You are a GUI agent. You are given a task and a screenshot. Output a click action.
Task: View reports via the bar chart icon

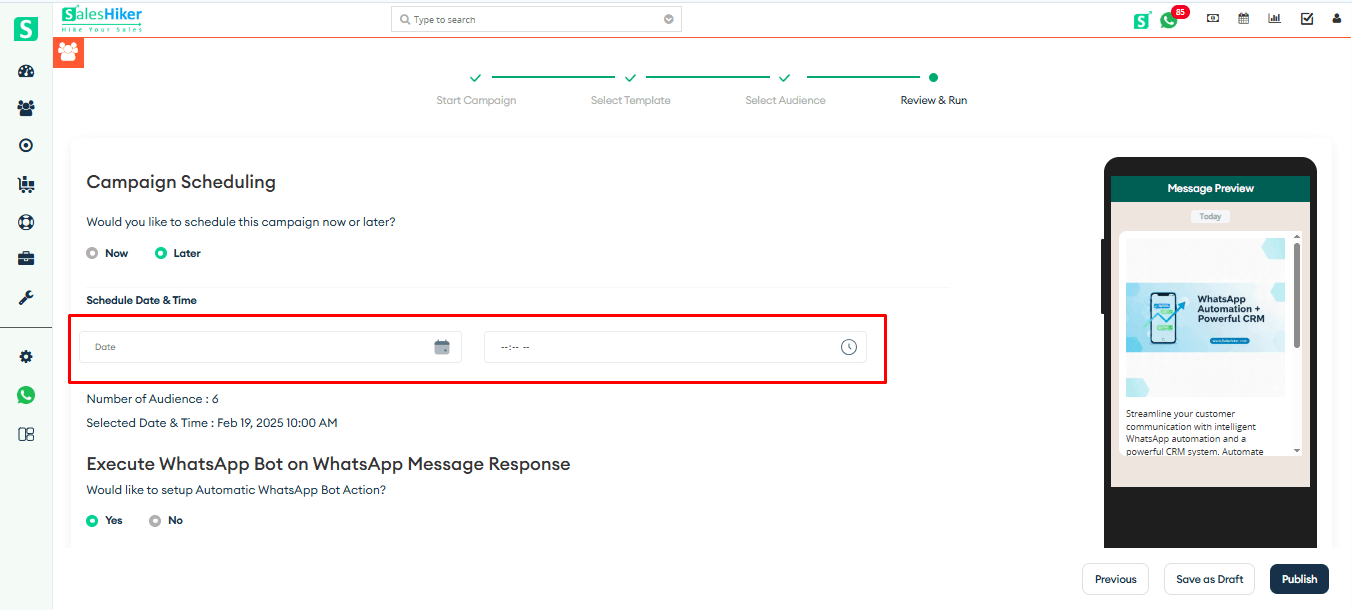pyautogui.click(x=1274, y=18)
